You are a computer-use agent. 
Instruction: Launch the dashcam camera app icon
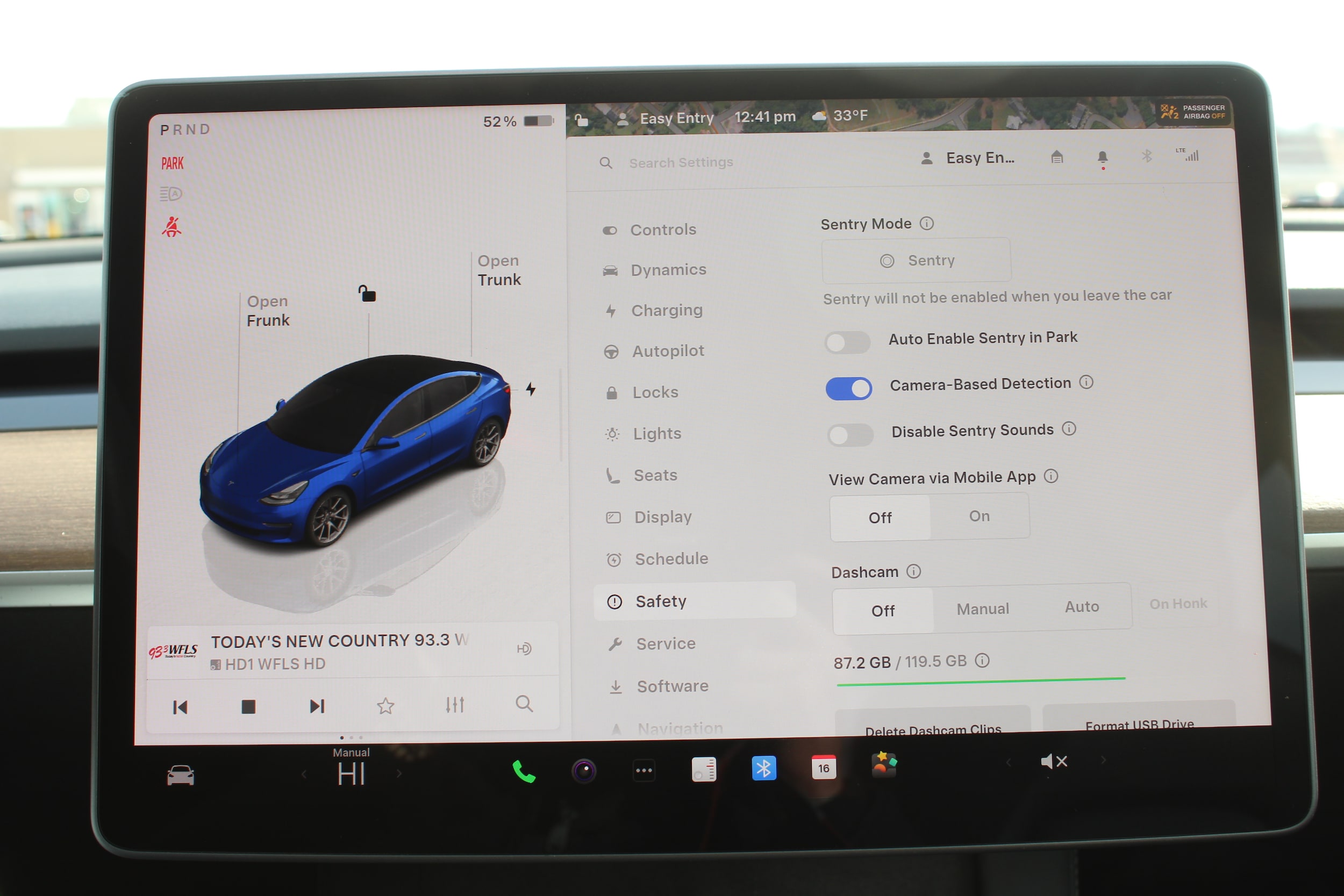(583, 771)
